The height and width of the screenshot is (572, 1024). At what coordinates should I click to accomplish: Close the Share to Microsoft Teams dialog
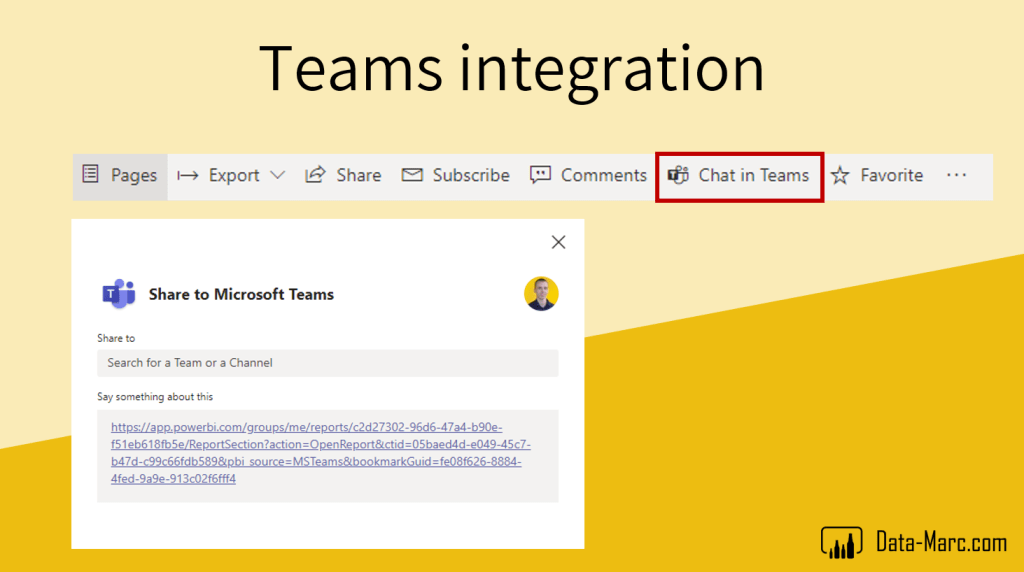[x=559, y=242]
